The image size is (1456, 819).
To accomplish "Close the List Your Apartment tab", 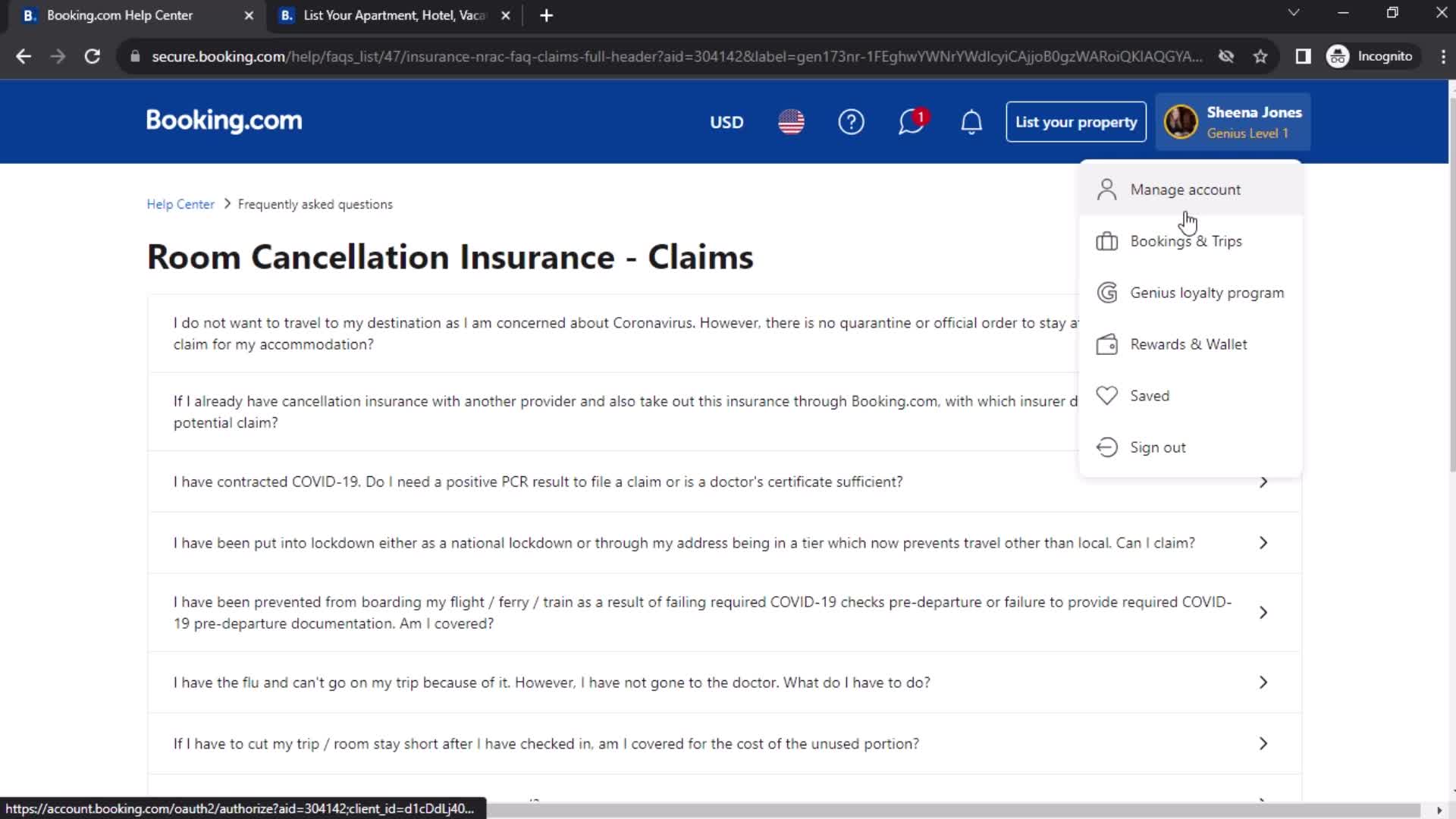I will [506, 15].
